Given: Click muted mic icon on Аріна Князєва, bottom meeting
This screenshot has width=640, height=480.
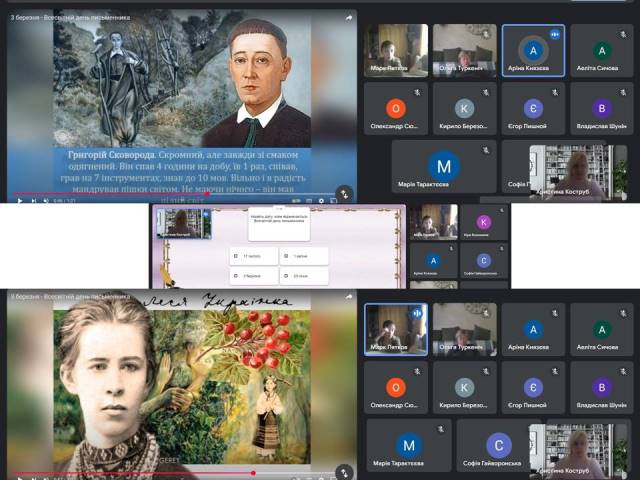Looking at the screenshot, I should pyautogui.click(x=555, y=313).
